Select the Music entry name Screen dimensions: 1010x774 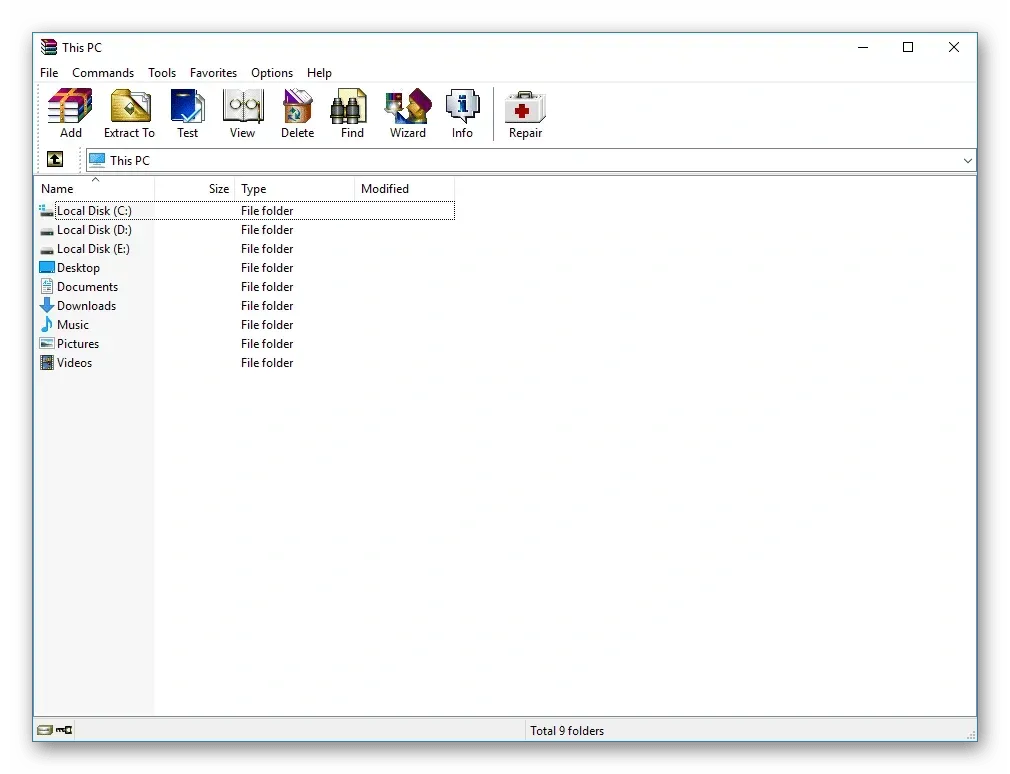[73, 325]
